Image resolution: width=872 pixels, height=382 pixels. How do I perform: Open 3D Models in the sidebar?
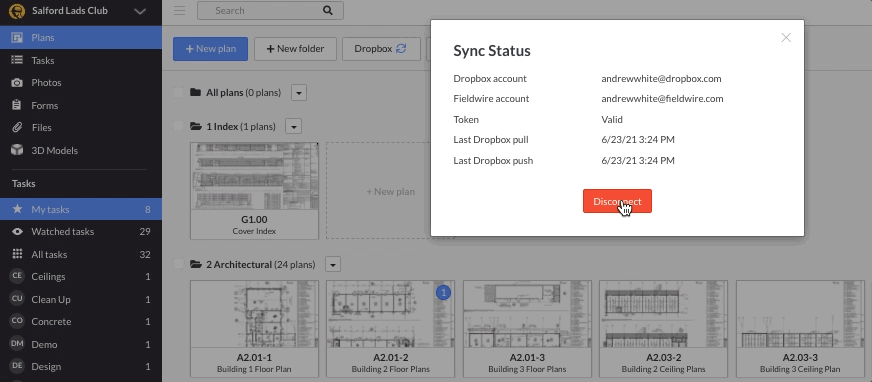(x=81, y=150)
